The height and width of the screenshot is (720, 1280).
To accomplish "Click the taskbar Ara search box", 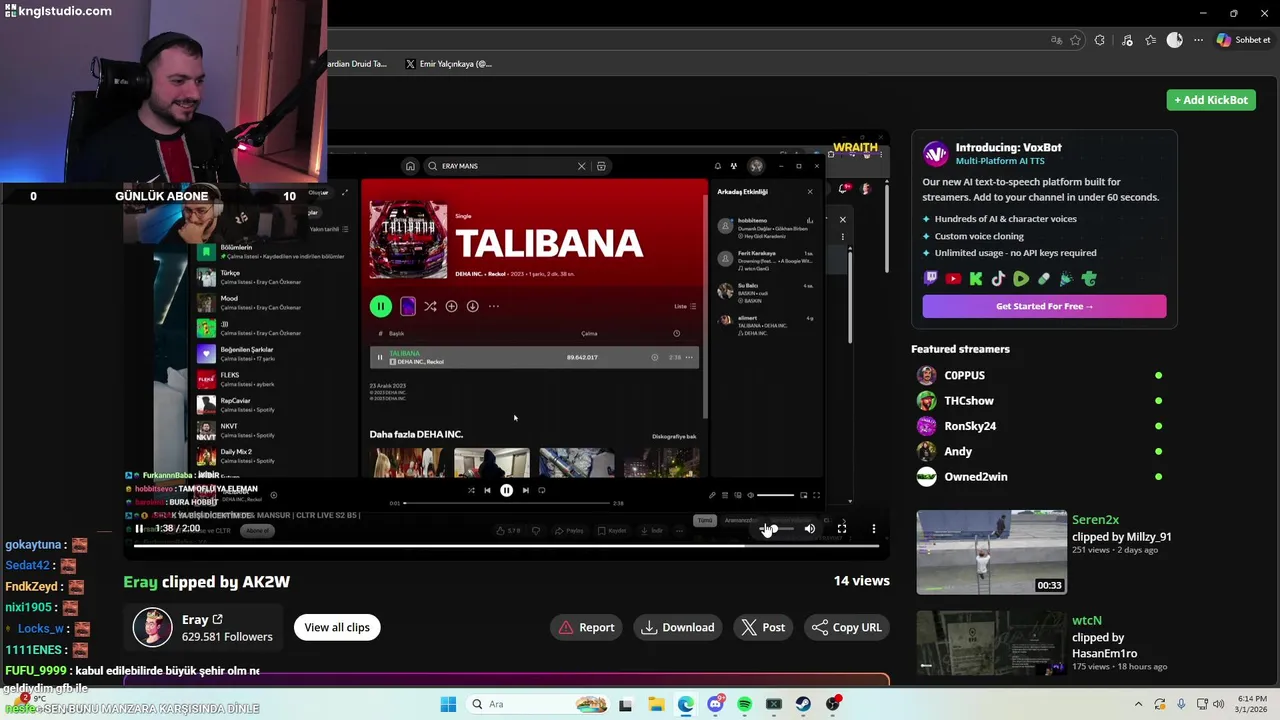I will tap(539, 704).
